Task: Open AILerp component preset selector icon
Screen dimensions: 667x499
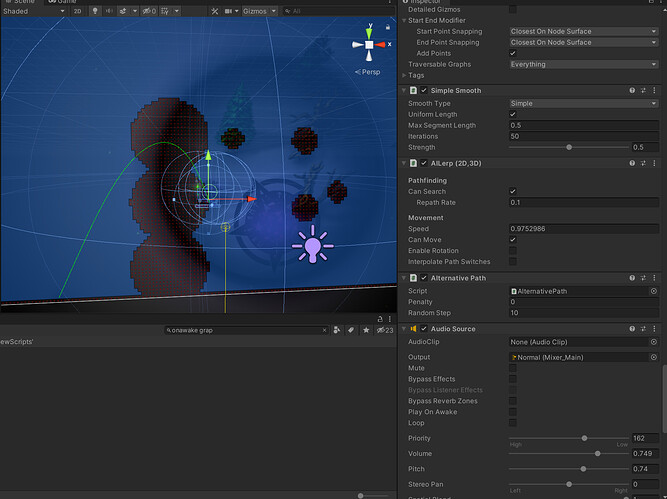Action: coord(643,163)
